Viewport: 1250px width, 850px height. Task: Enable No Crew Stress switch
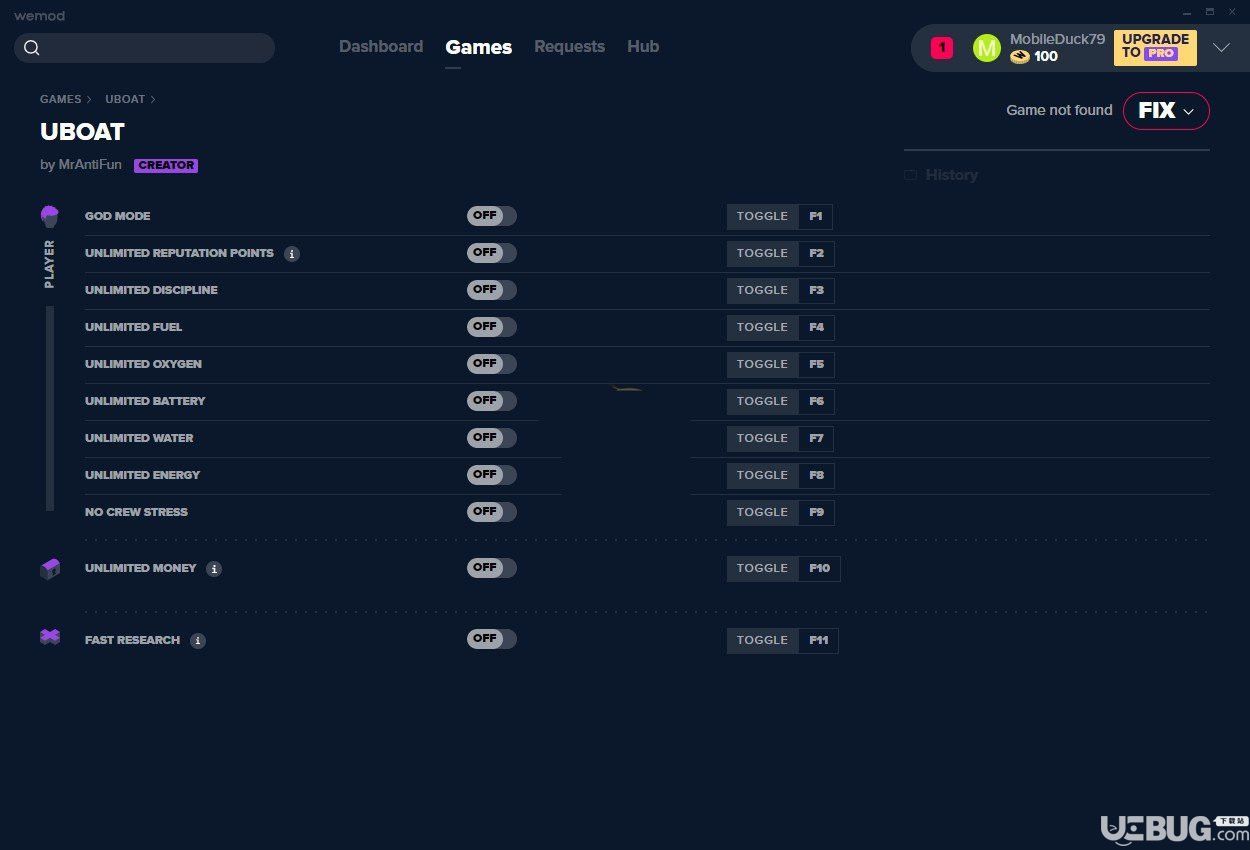[x=492, y=512]
